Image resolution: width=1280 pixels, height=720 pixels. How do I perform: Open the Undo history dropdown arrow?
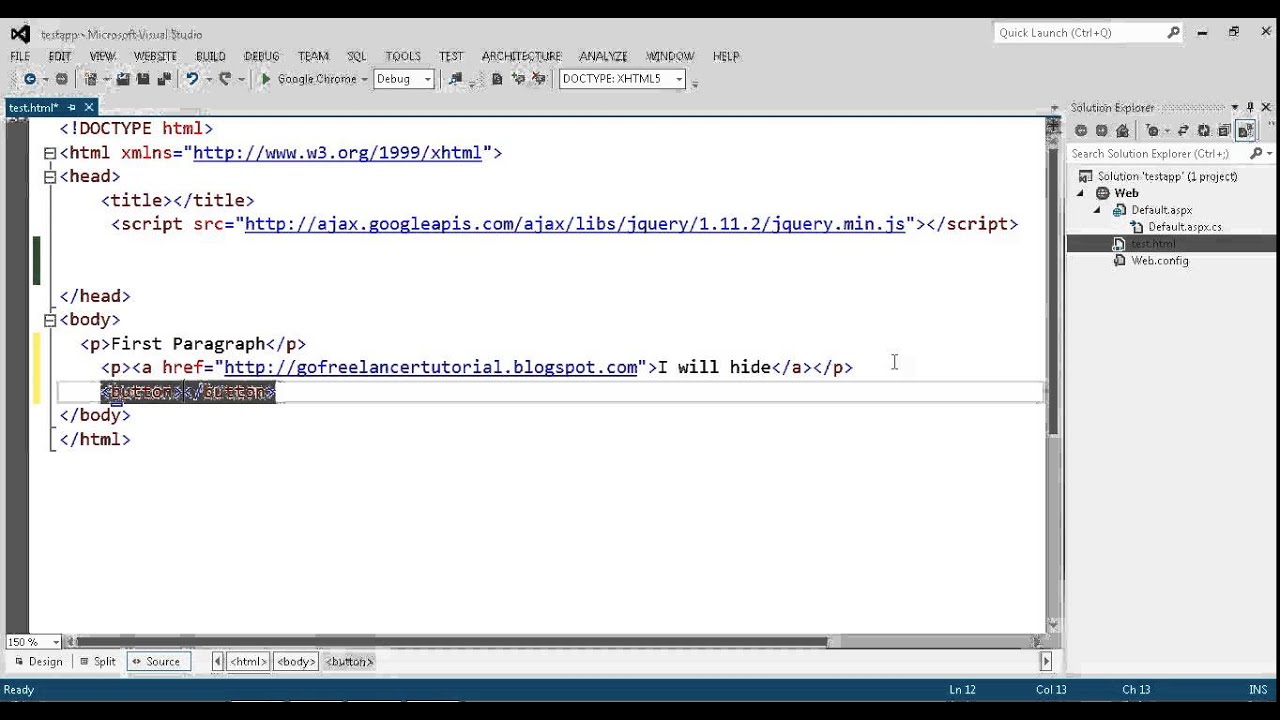click(209, 79)
